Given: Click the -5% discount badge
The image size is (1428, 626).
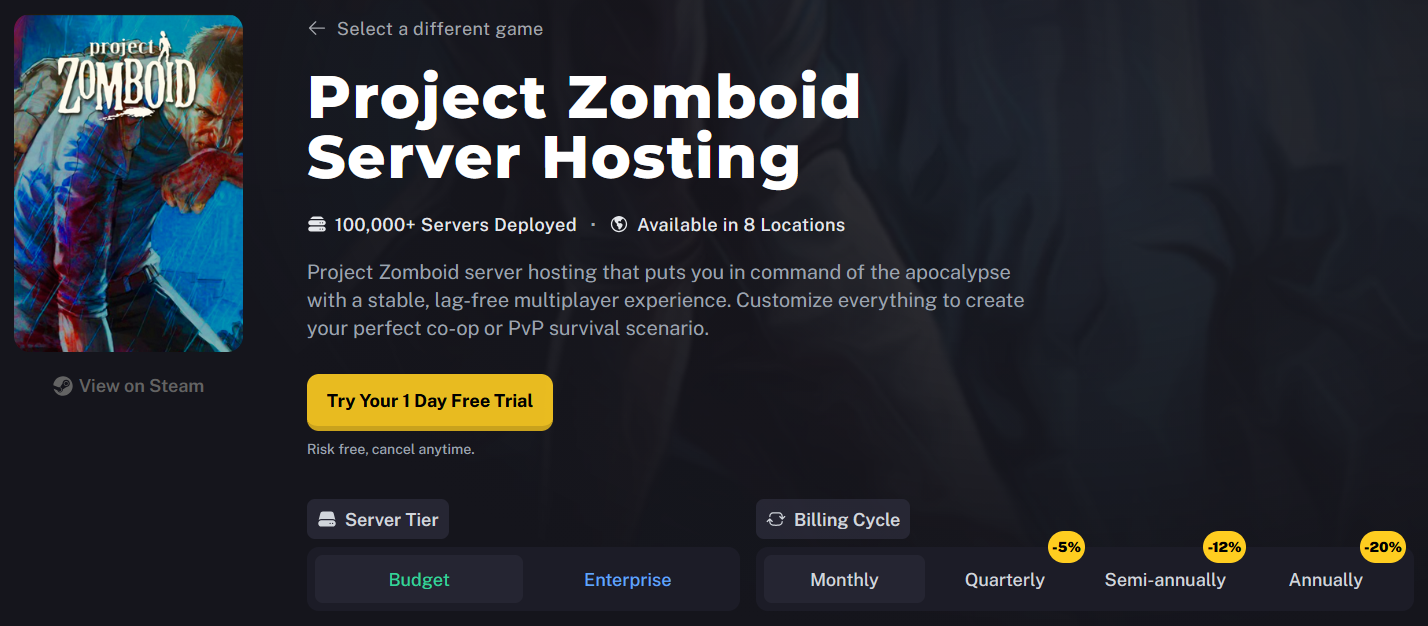Looking at the screenshot, I should [x=1067, y=547].
